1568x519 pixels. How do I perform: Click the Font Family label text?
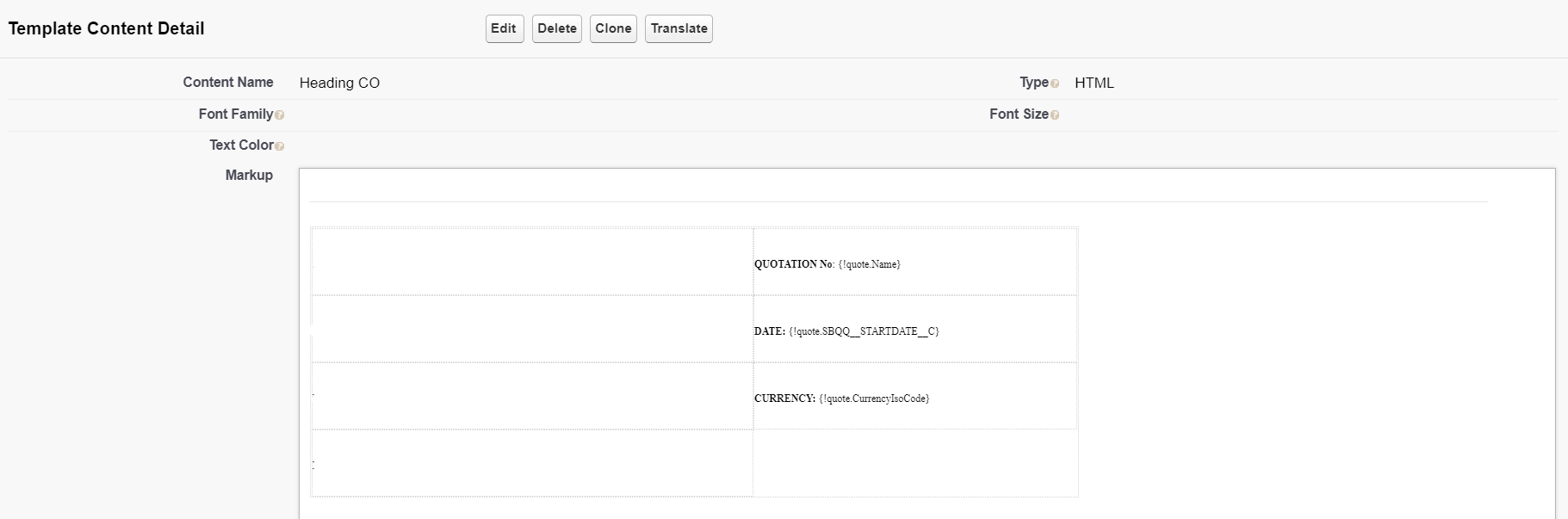235,114
